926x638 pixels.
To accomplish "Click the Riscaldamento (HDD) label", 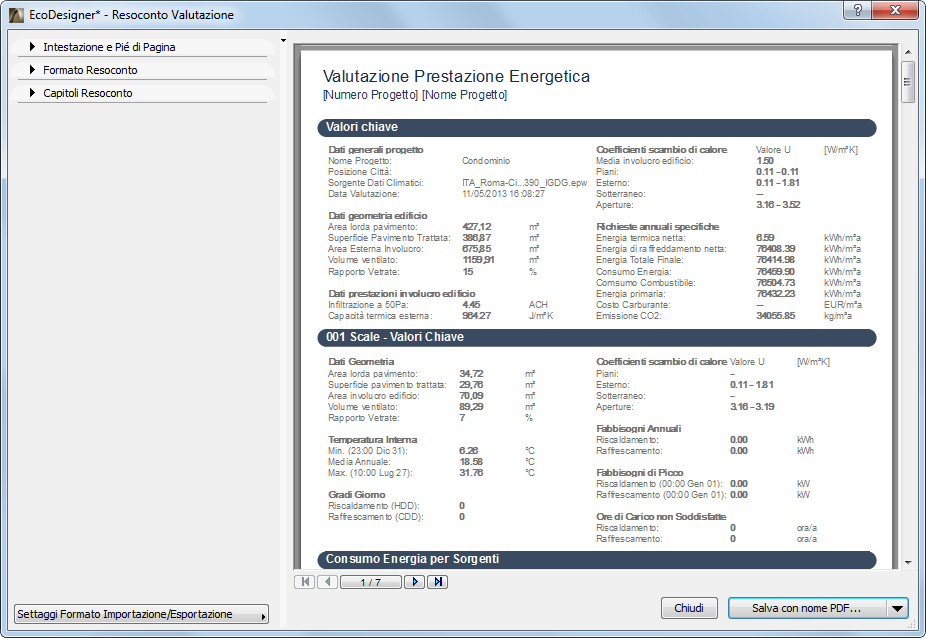I will click(373, 506).
